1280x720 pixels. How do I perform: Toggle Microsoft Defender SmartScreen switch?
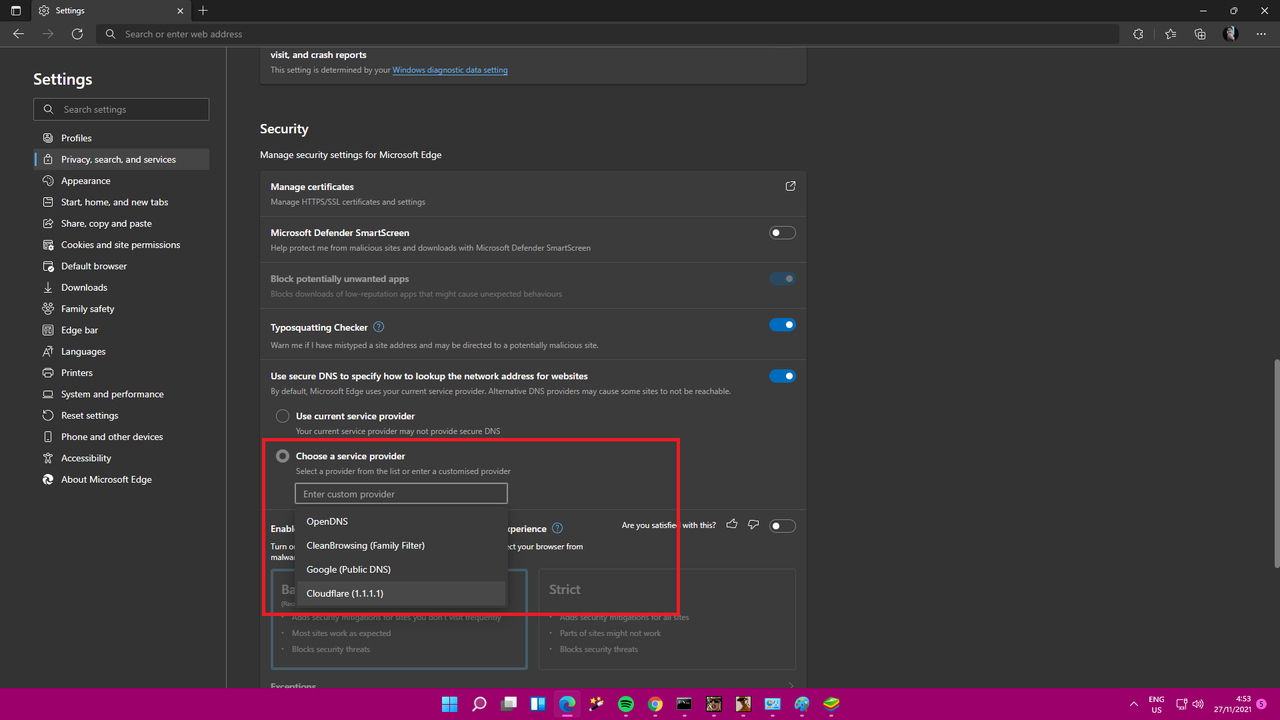(782, 233)
